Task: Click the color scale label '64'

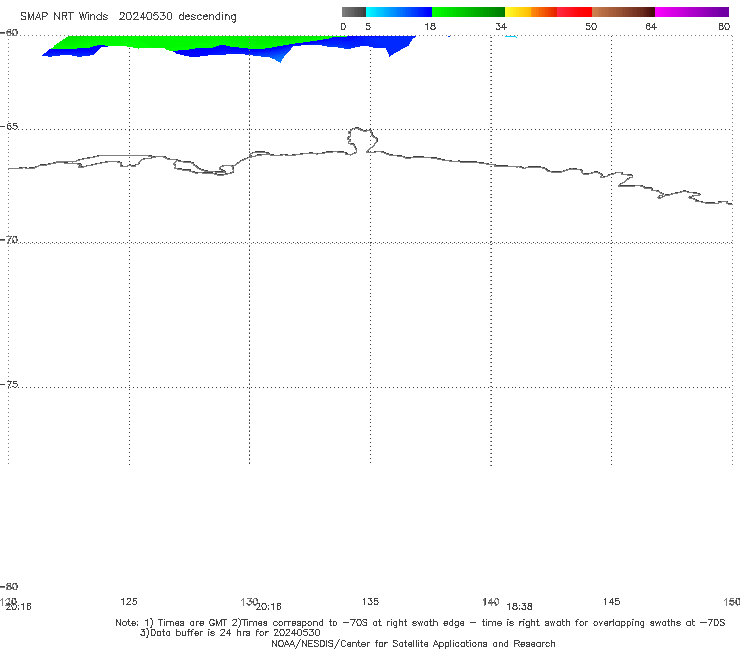Action: pyautogui.click(x=651, y=26)
